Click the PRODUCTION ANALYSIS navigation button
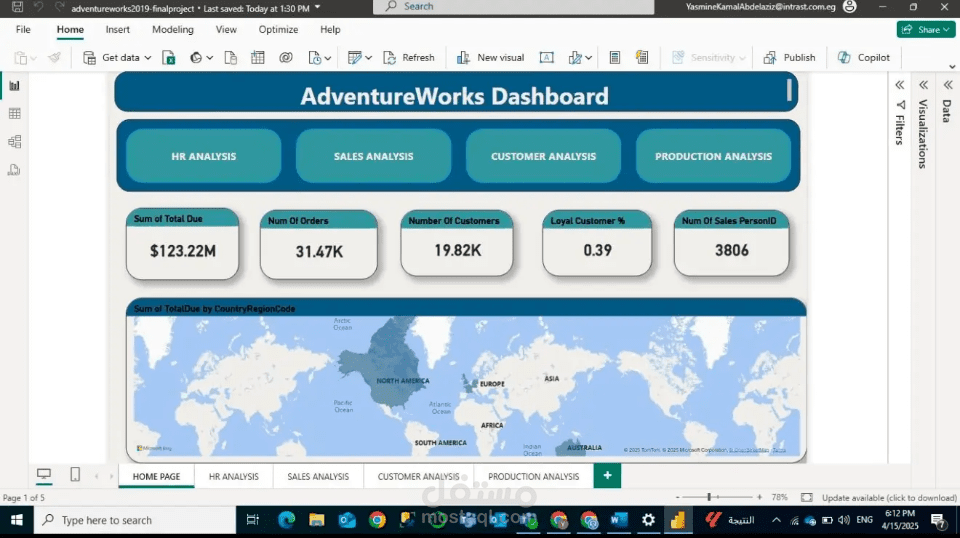Viewport: 960px width, 538px height. (713, 156)
